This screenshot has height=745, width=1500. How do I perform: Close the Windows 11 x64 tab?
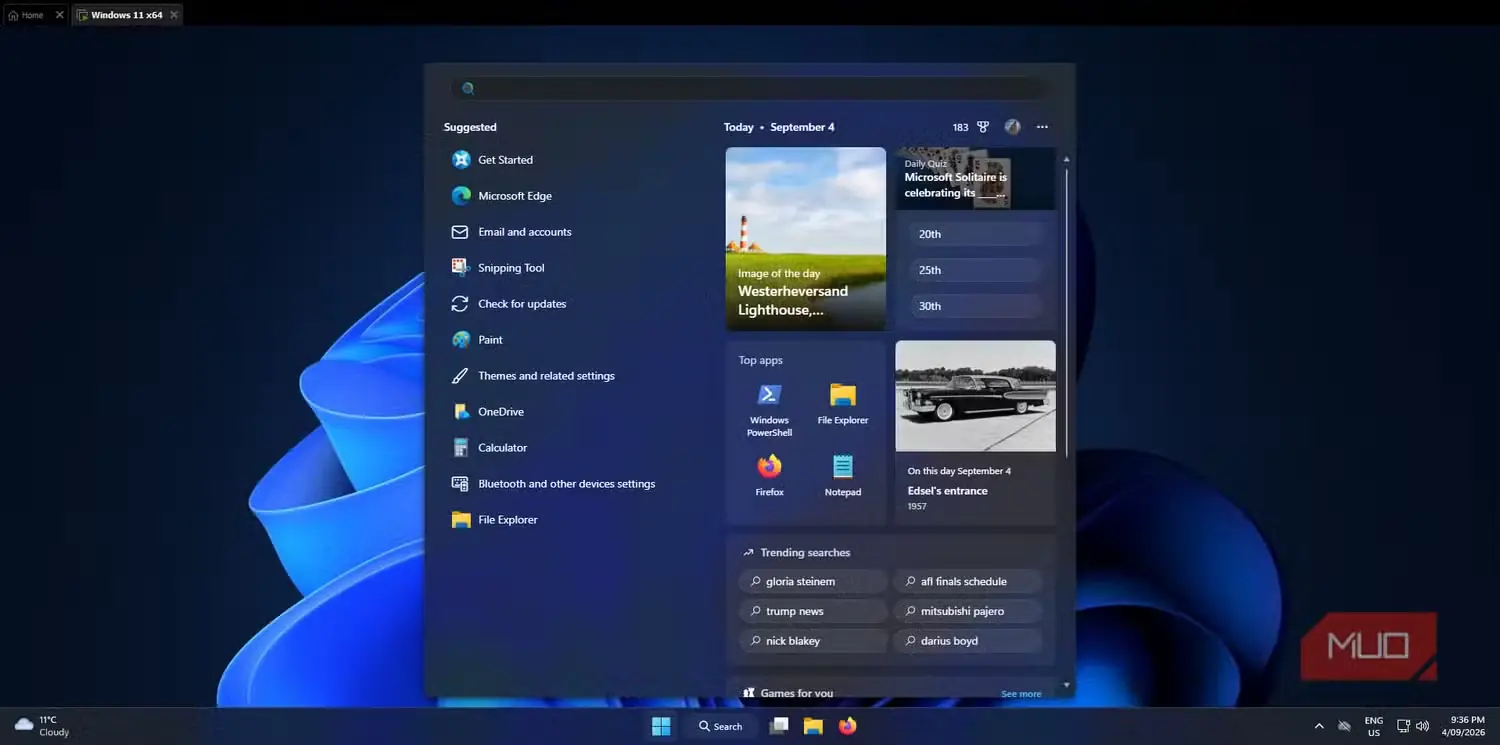coord(174,15)
